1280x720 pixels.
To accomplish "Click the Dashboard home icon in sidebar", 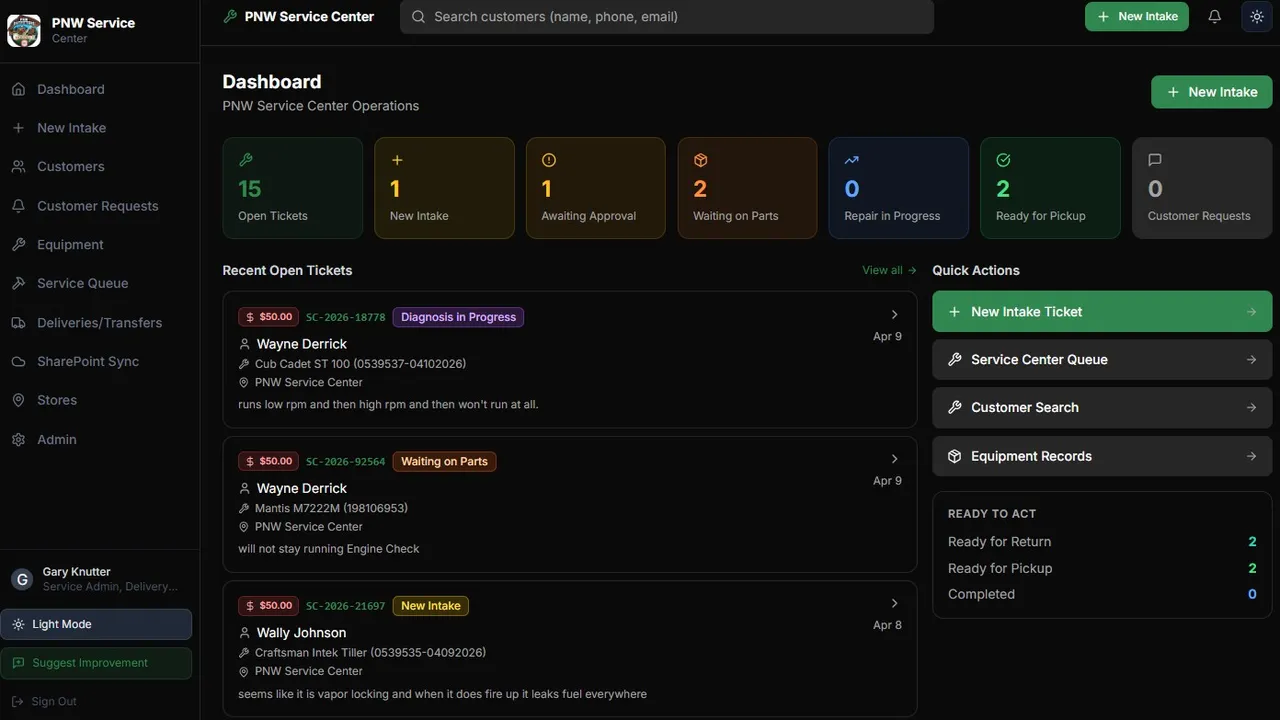I will click(18, 89).
